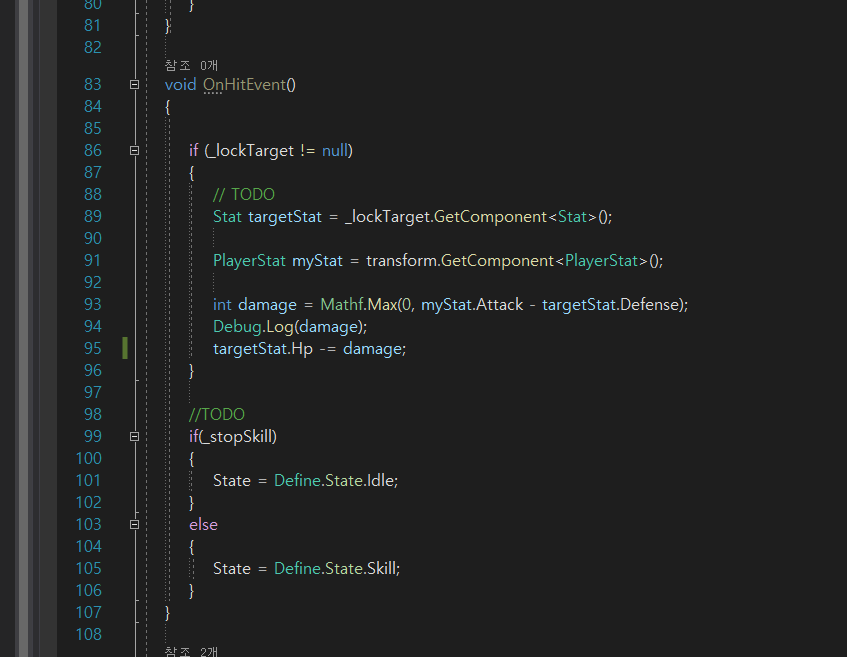Click the Stat type at start of line 89

[227, 217]
